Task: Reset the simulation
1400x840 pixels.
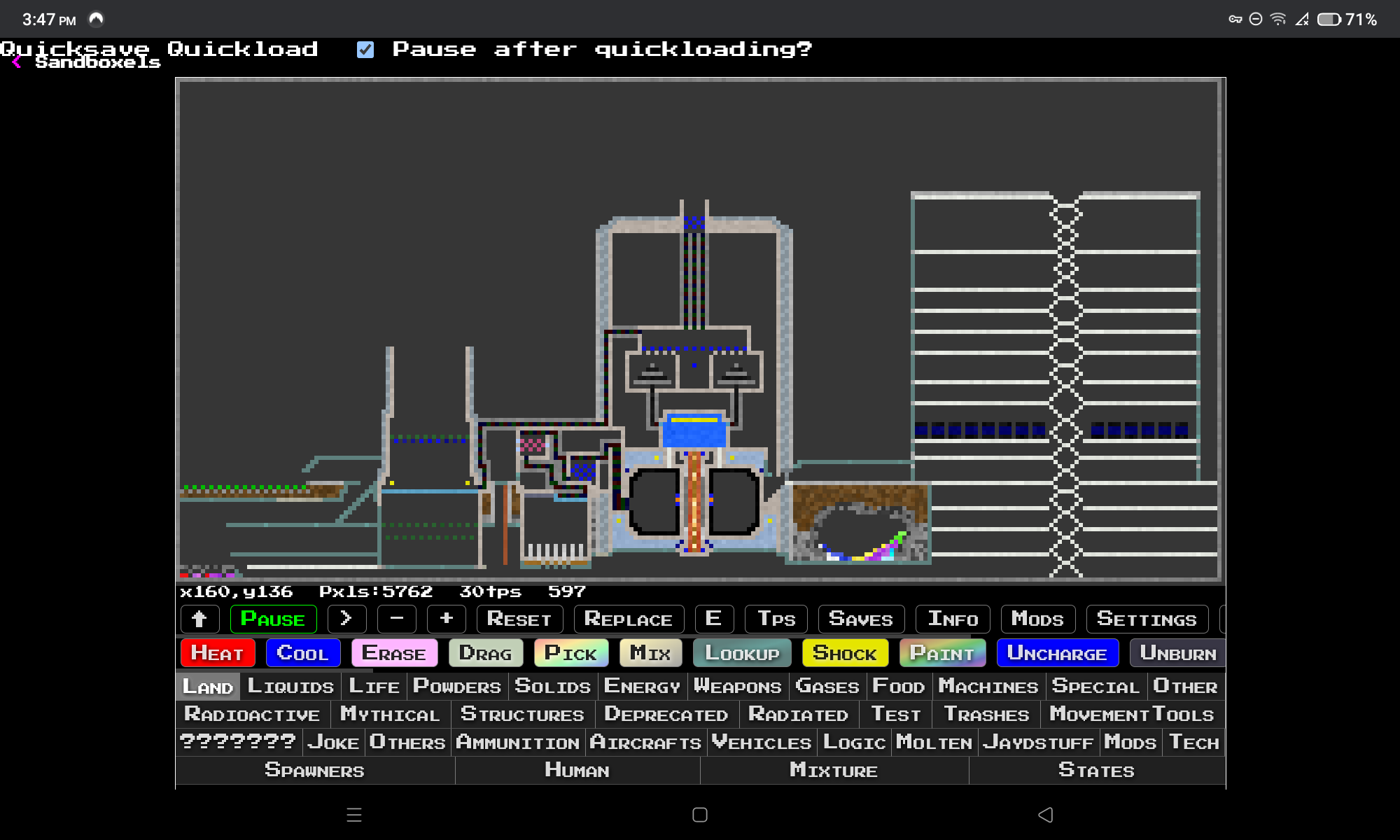Action: (519, 619)
